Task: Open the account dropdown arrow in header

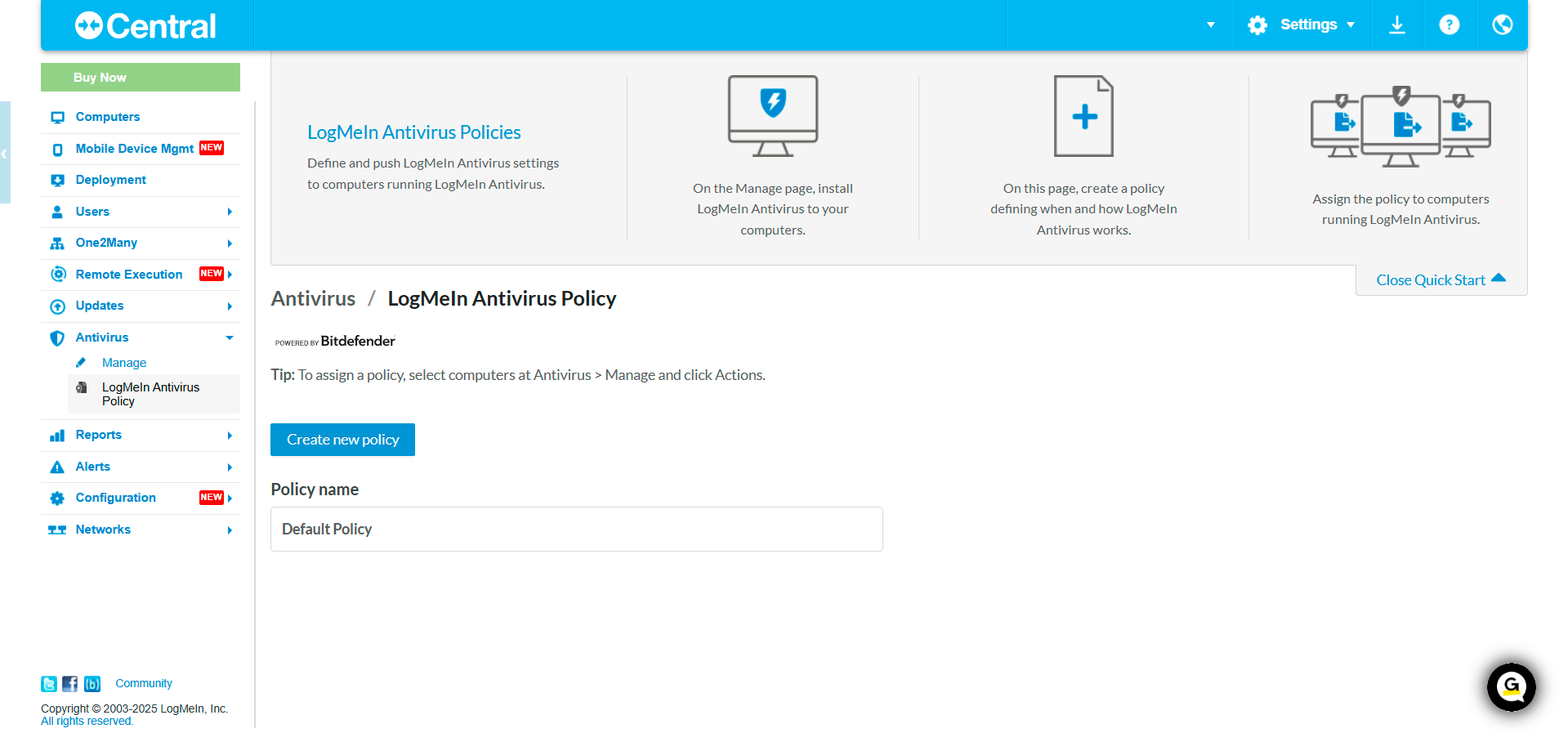Action: coord(1211,25)
